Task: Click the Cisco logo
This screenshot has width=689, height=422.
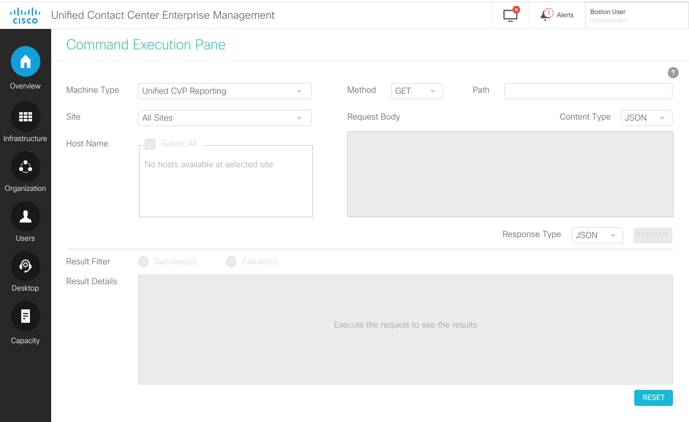Action: click(25, 15)
